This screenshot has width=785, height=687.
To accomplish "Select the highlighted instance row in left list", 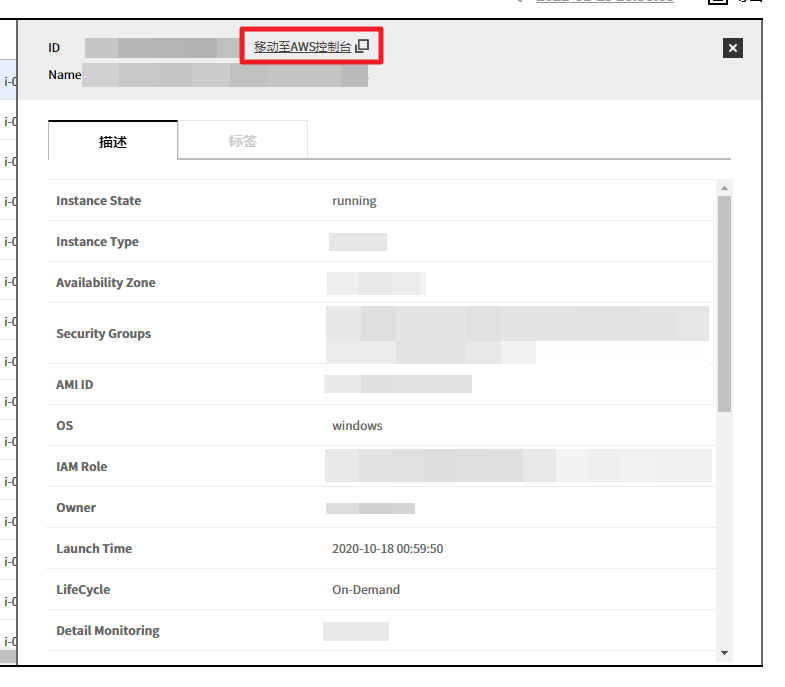I will pyautogui.click(x=8, y=81).
